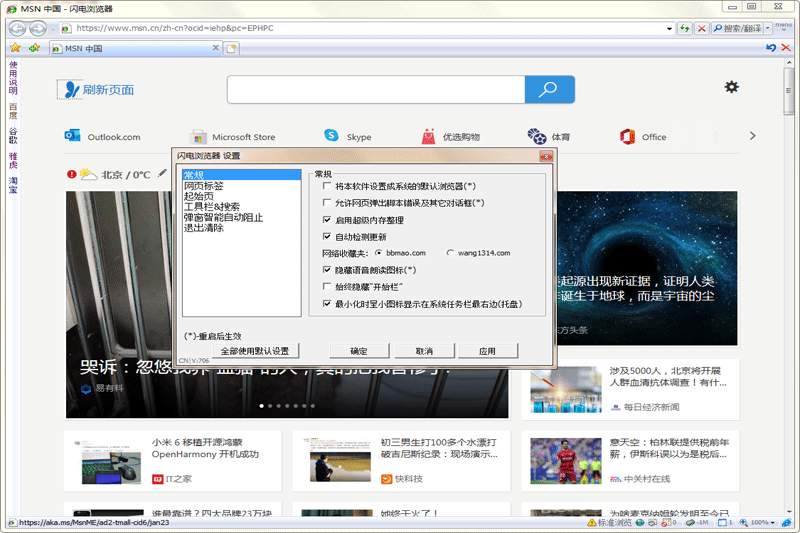The width and height of the screenshot is (800, 533).
Task: Open the Outlook.com shortcut icon
Action: (x=72, y=136)
